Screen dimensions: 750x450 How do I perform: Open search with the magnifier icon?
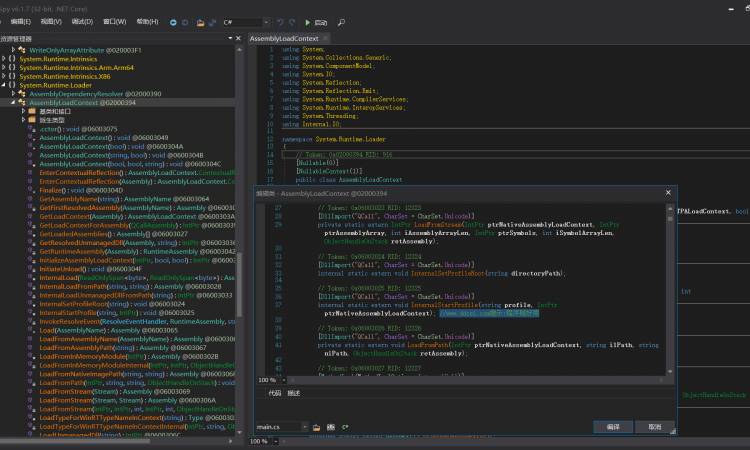342,22
